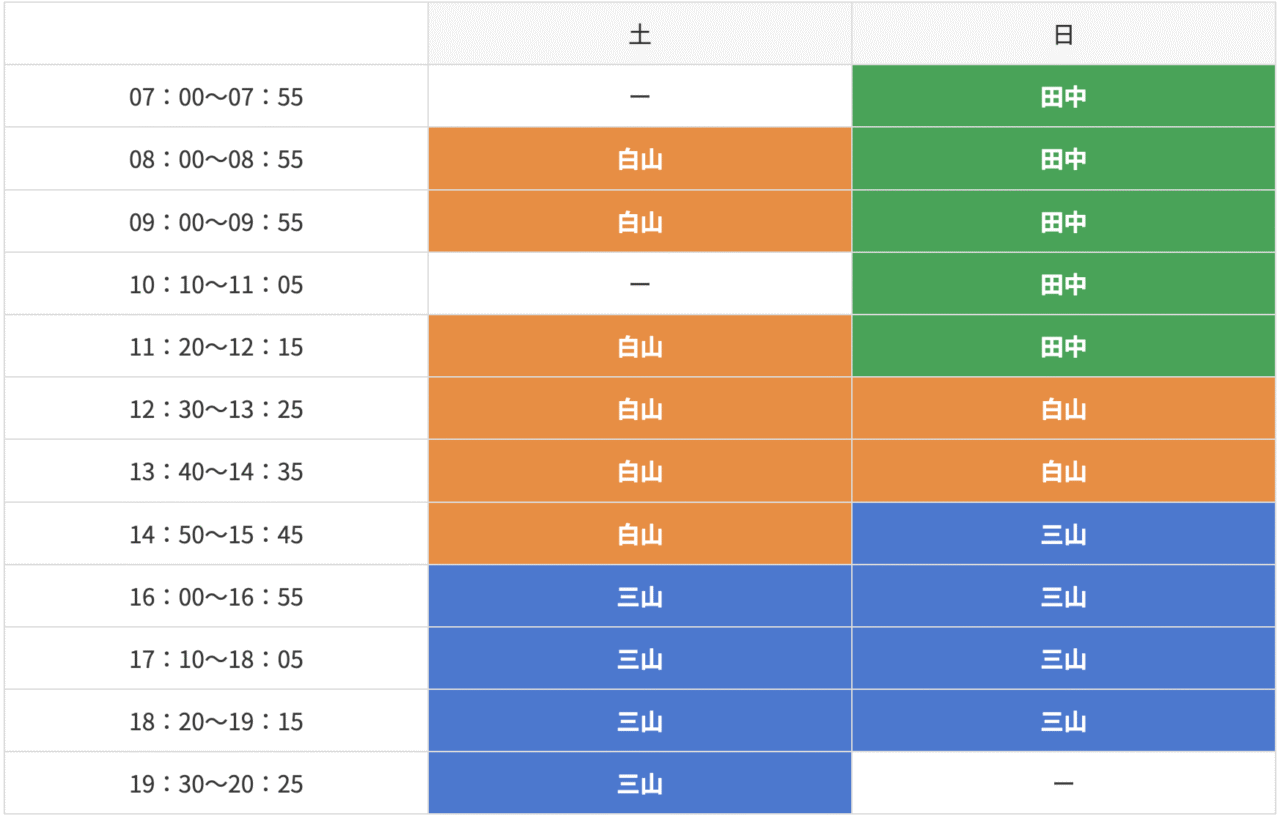Click Saturday 16:00 三山 slot

pos(640,597)
